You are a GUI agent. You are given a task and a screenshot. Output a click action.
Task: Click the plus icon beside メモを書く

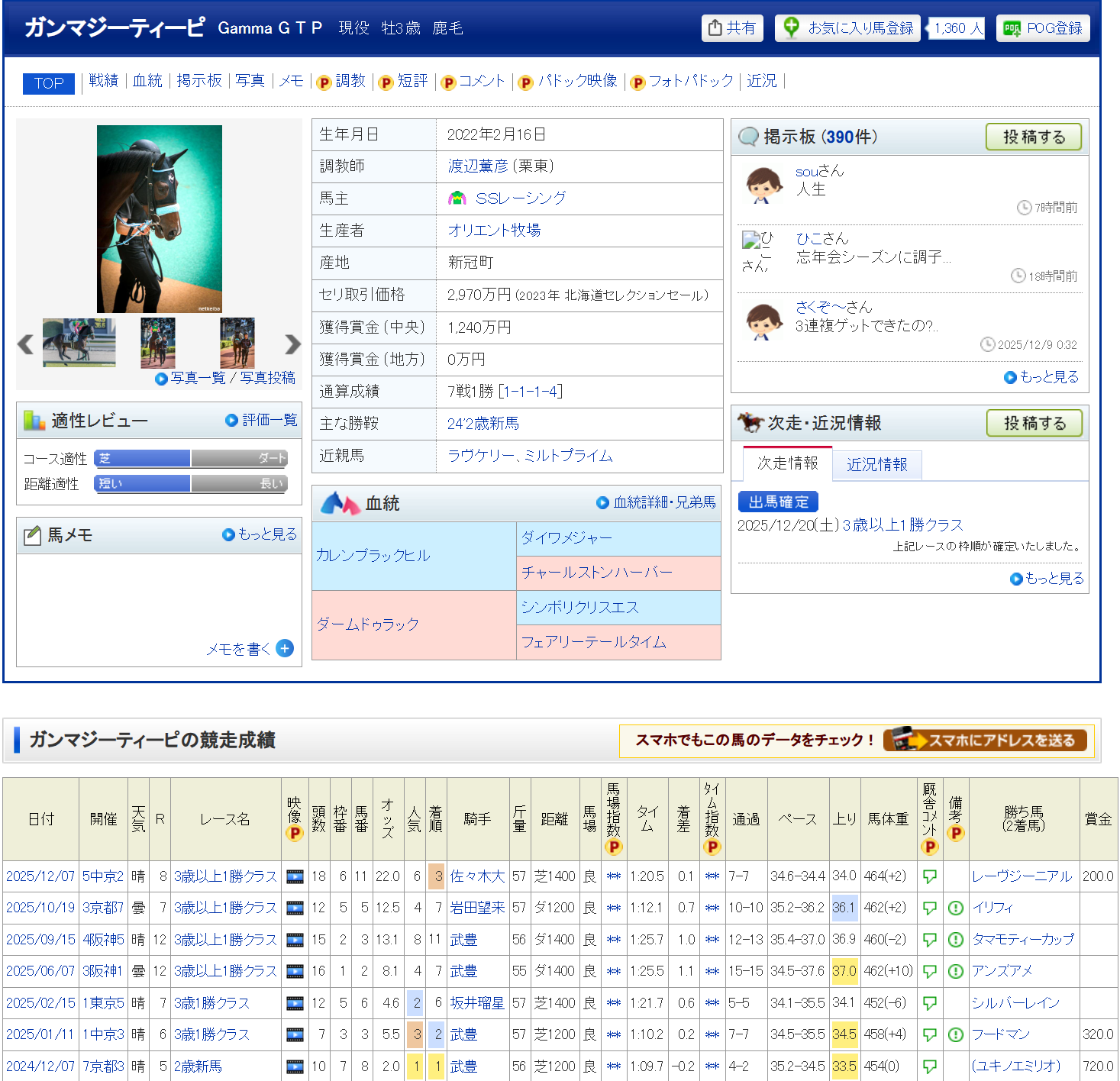click(285, 648)
